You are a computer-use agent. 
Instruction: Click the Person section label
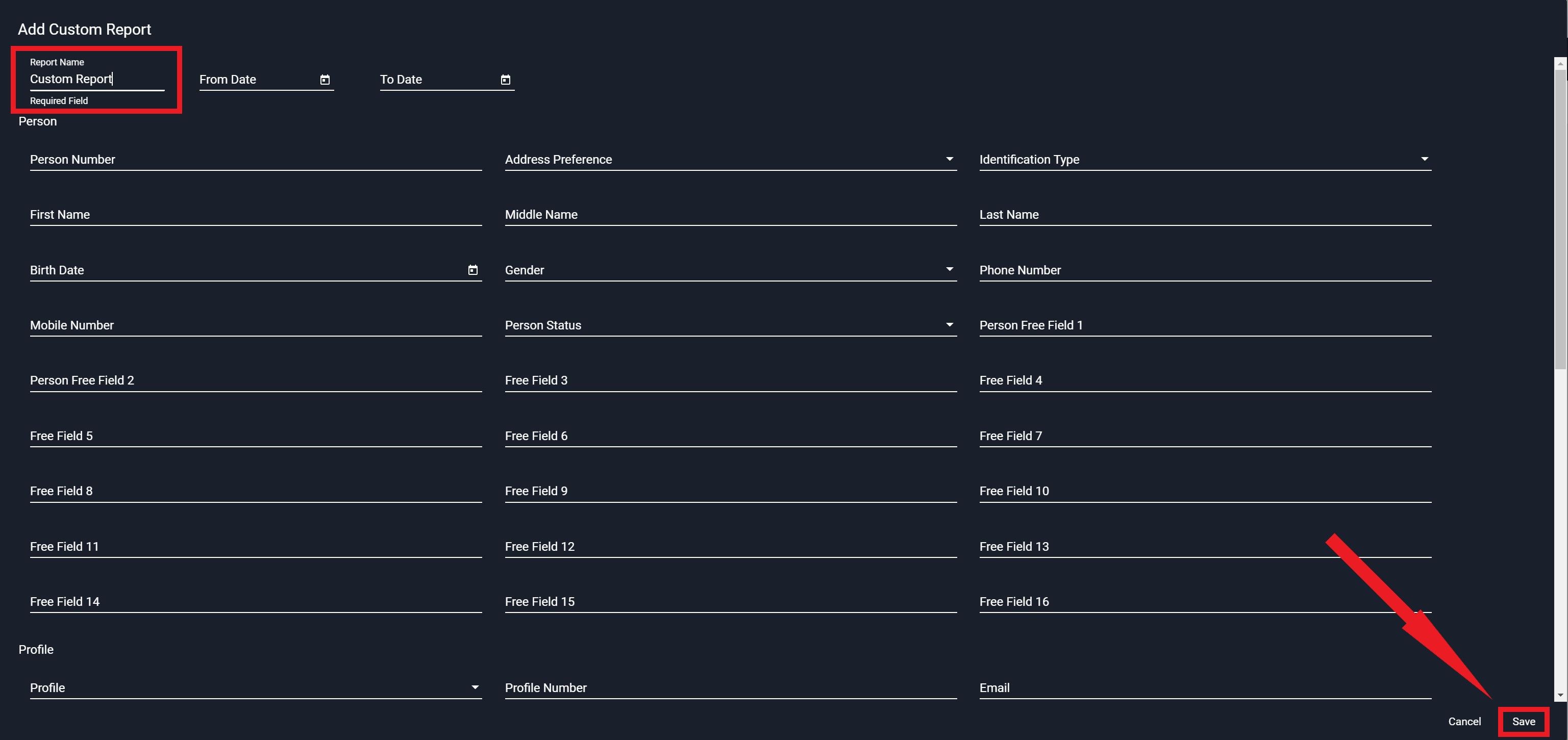tap(38, 122)
